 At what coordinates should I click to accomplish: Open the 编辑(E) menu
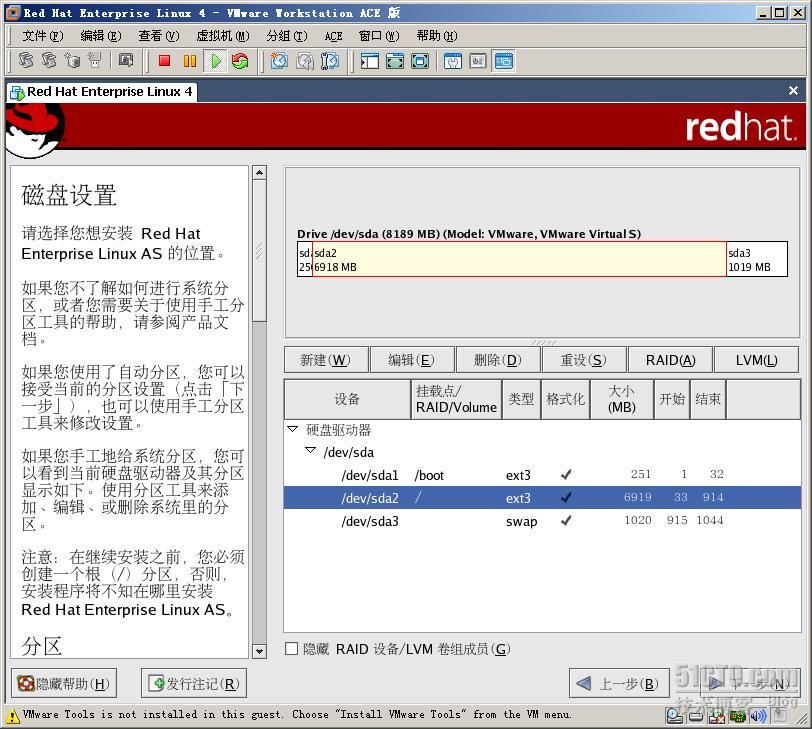100,36
